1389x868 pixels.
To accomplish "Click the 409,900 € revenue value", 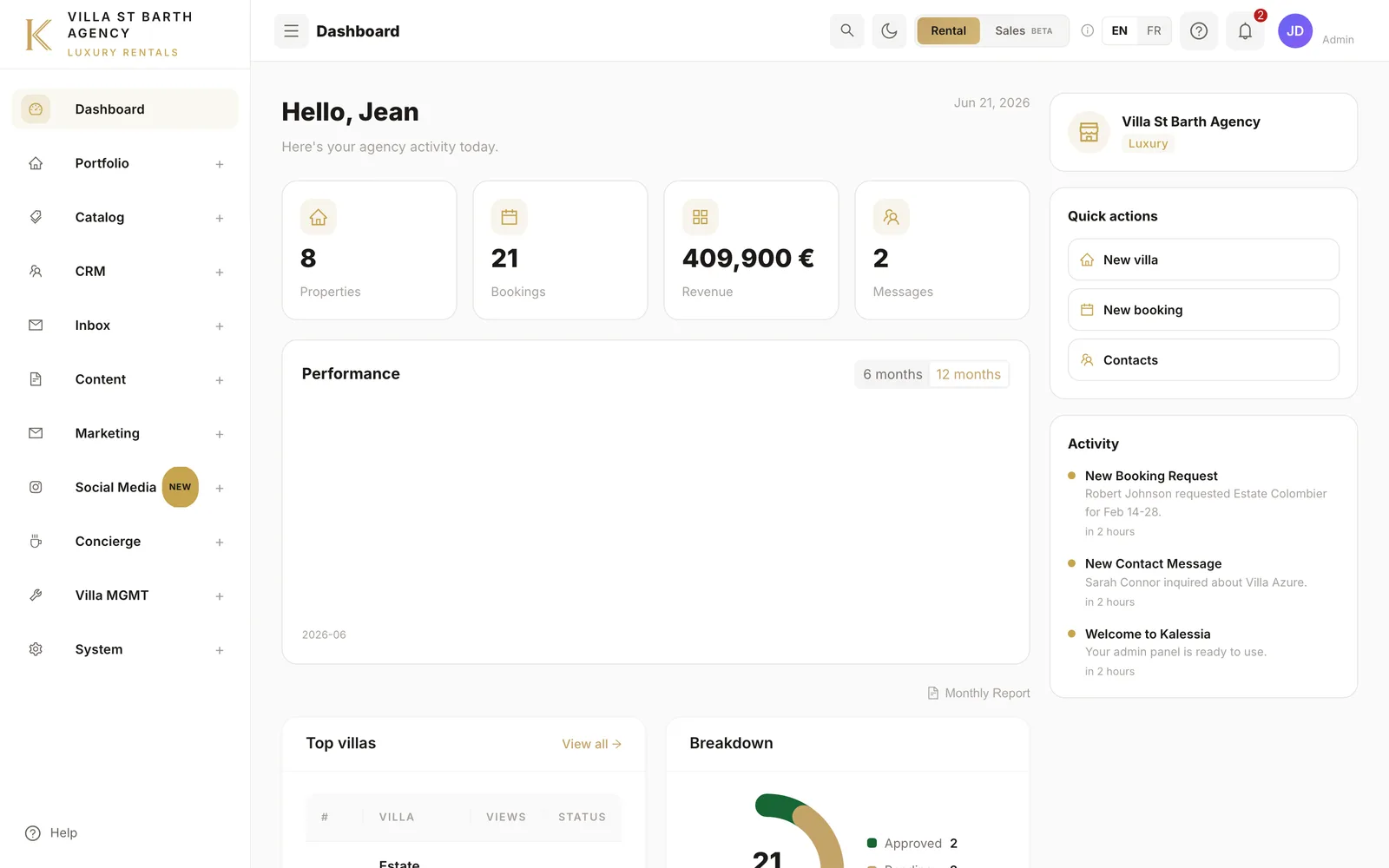I will pos(748,258).
